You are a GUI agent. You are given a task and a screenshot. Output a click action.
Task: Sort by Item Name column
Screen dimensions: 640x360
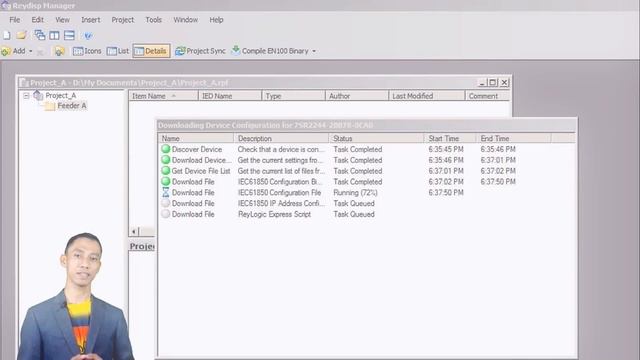163,96
